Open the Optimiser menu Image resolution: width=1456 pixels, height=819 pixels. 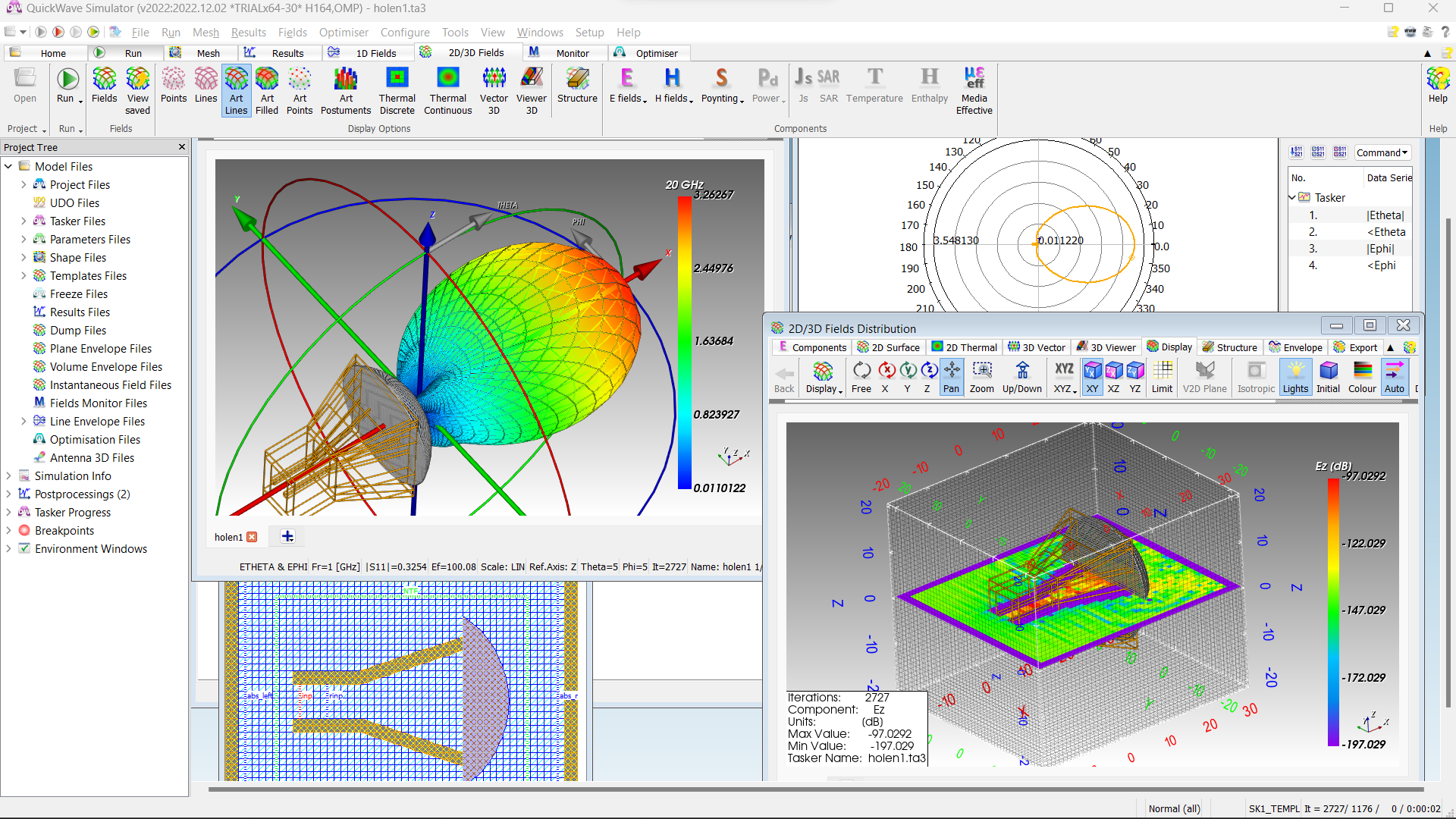[x=344, y=33]
